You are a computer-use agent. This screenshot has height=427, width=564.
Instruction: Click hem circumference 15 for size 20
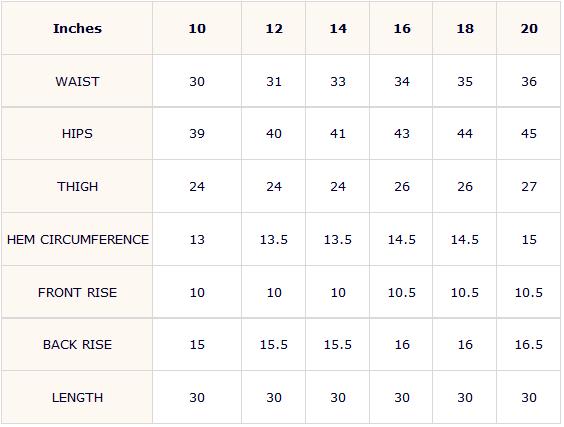click(529, 240)
